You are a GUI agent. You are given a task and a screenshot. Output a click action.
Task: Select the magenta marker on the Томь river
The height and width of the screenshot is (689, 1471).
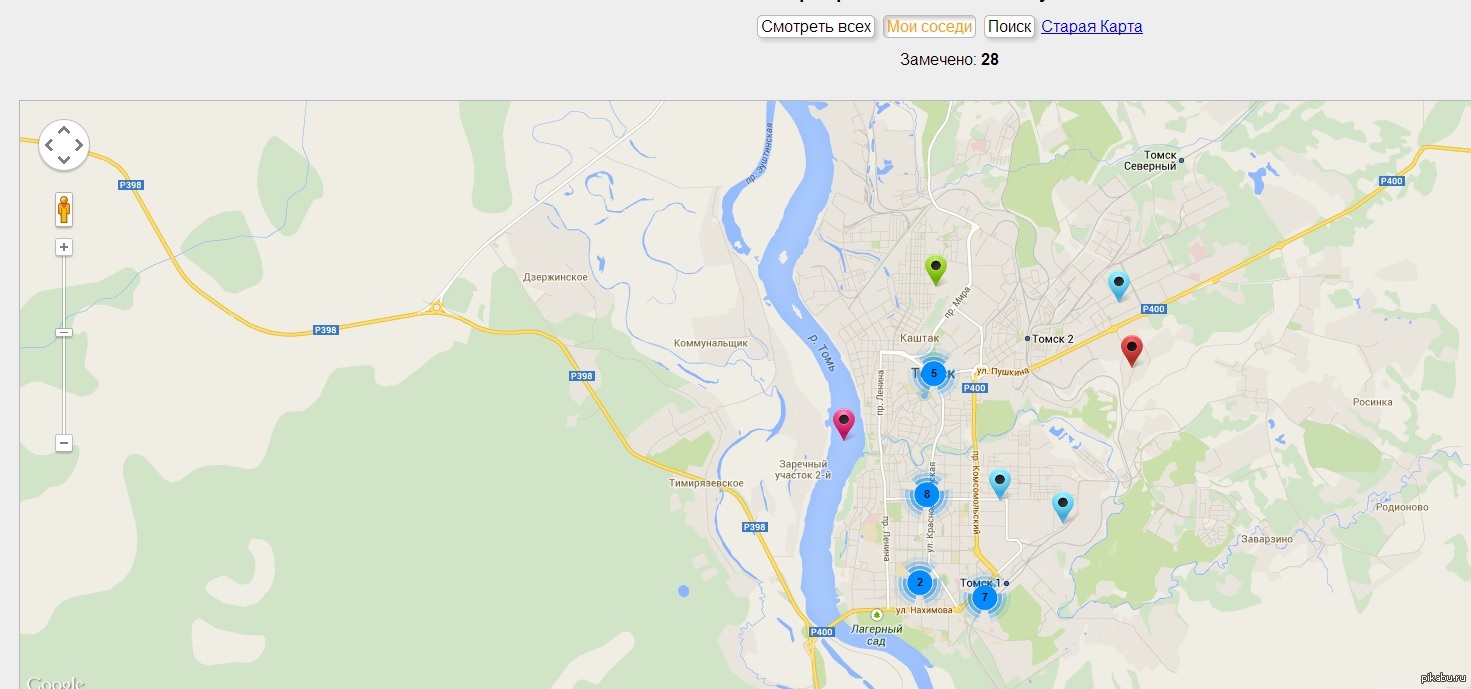pyautogui.click(x=844, y=422)
